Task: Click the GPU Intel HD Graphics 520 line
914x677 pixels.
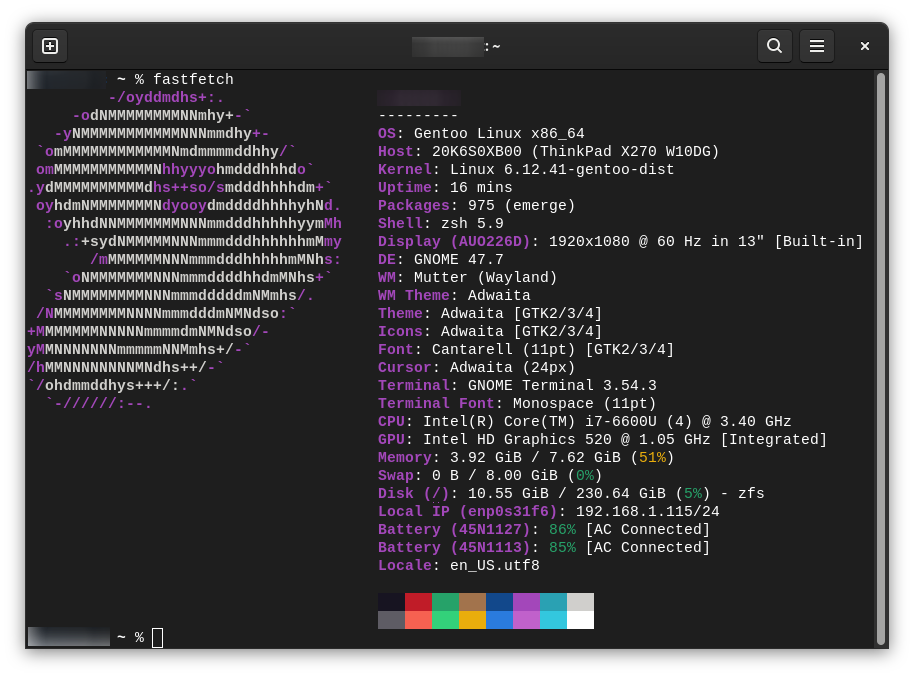Action: tap(602, 440)
